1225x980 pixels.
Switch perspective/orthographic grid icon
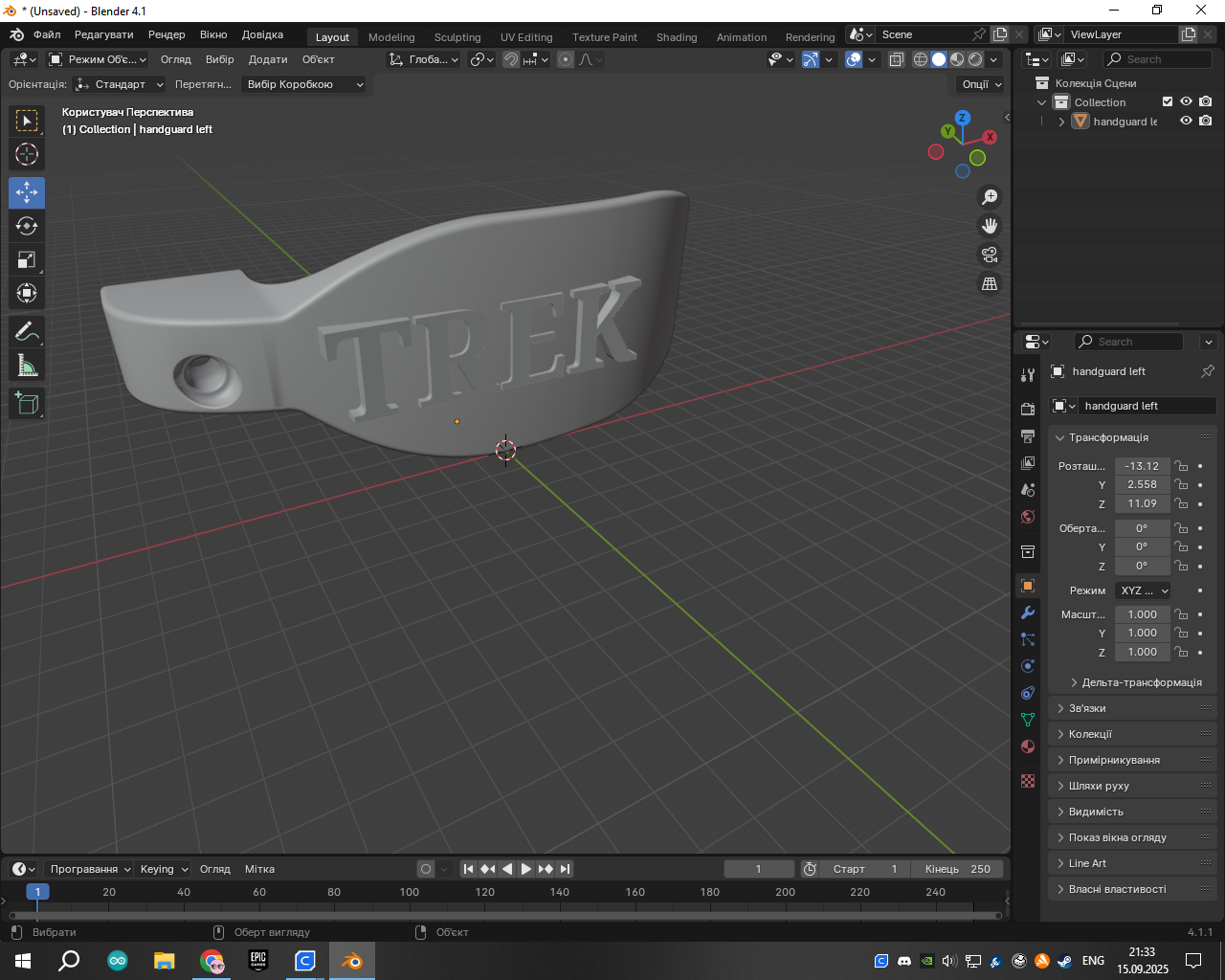point(990,283)
